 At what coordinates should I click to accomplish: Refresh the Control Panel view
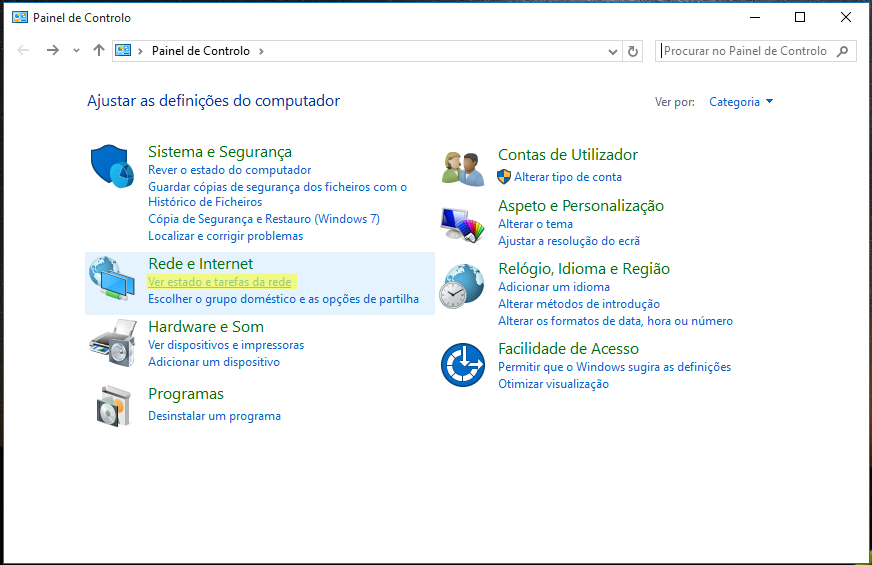click(632, 51)
